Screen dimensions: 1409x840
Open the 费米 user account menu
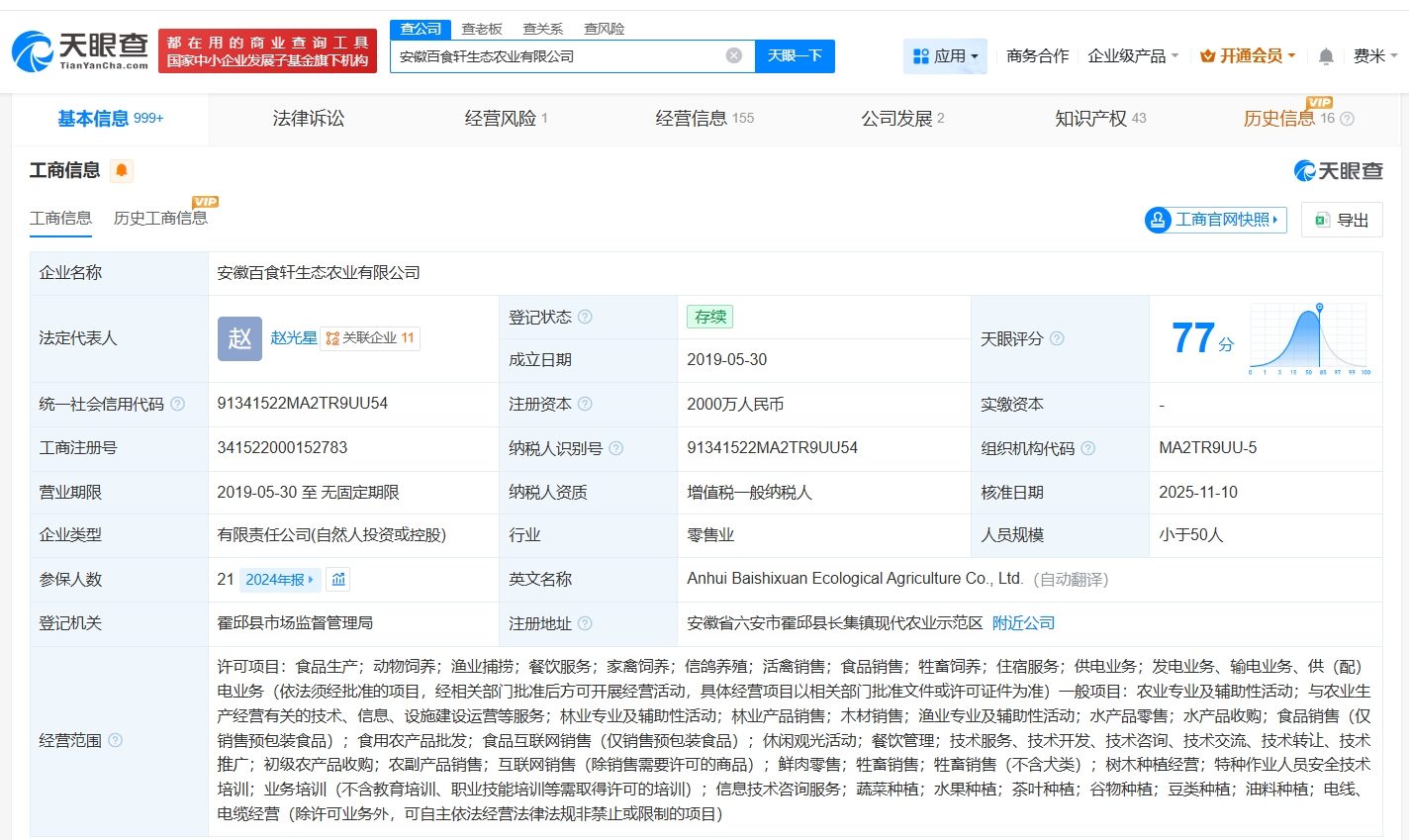point(1374,56)
